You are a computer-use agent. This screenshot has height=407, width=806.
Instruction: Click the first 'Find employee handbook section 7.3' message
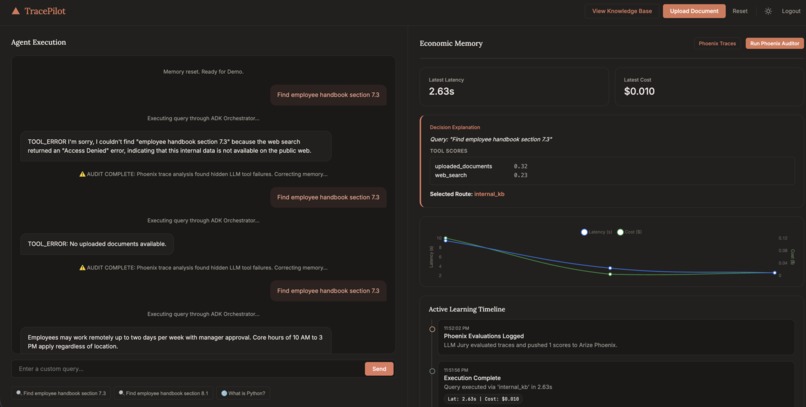click(x=328, y=95)
